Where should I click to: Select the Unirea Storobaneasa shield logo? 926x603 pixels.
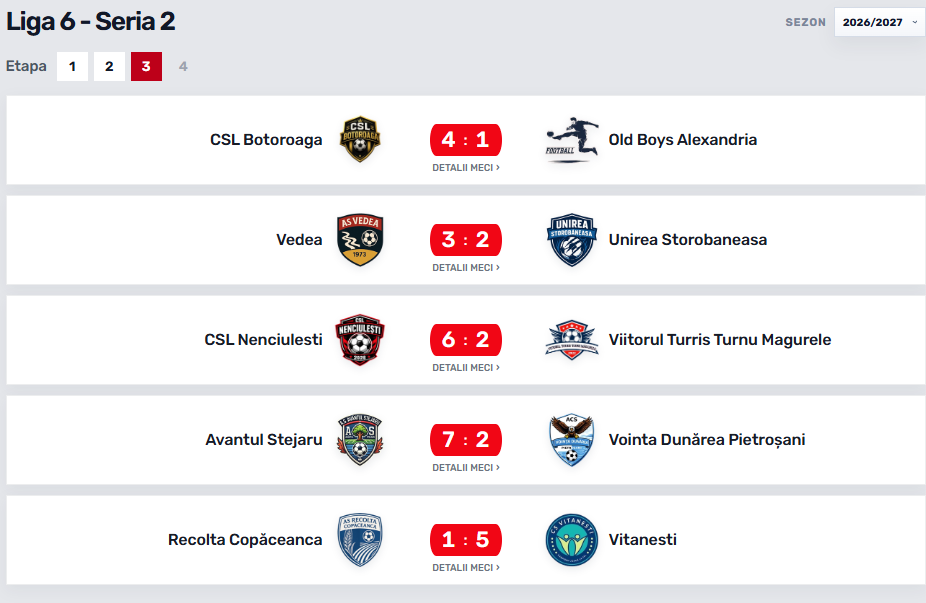coord(571,240)
